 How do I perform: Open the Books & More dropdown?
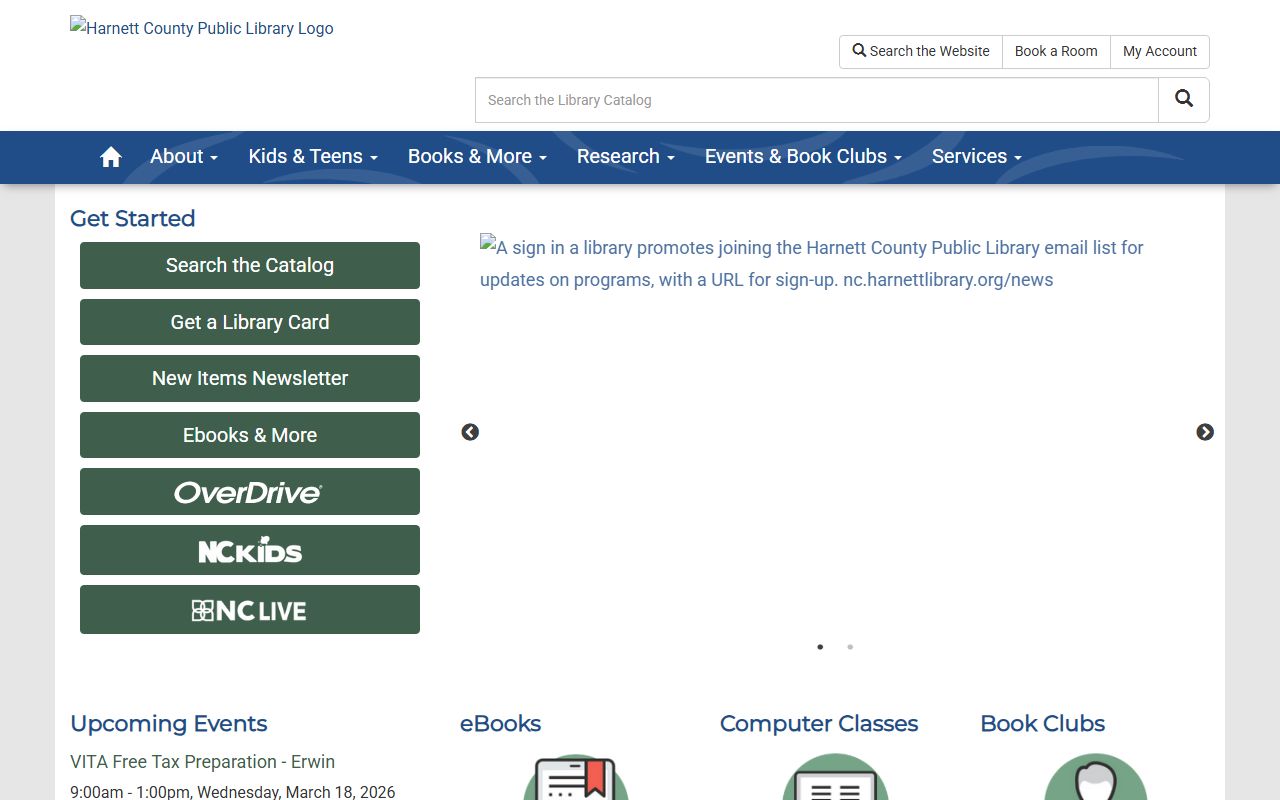[477, 157]
